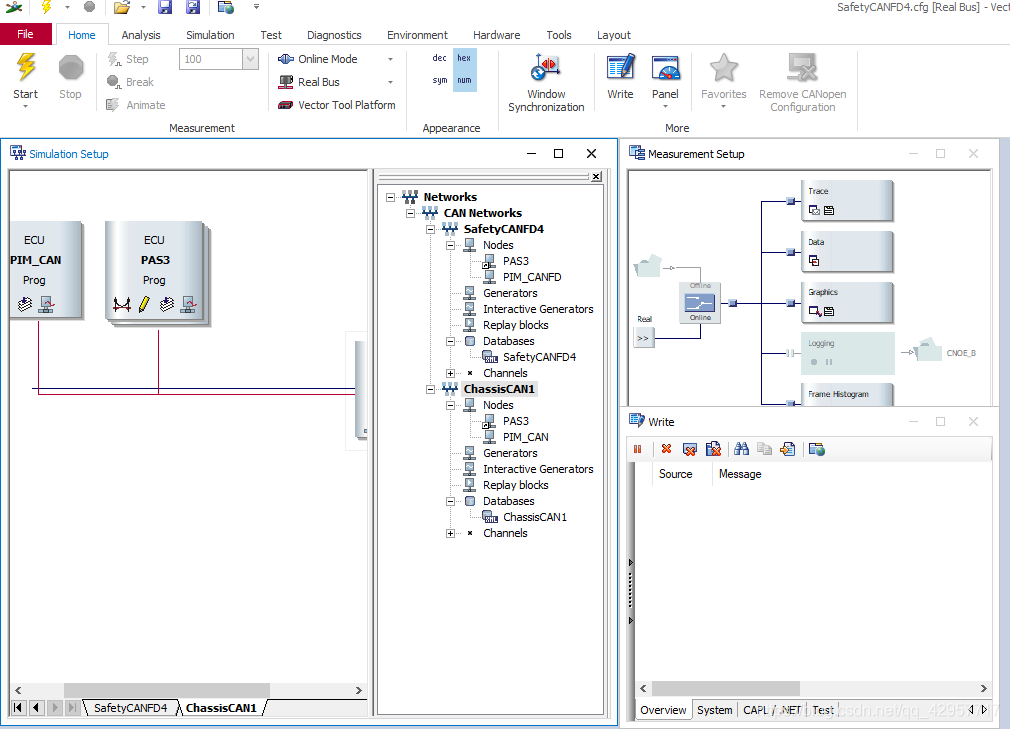Select PIM_CANFD node in tree
1010x729 pixels.
point(531,277)
